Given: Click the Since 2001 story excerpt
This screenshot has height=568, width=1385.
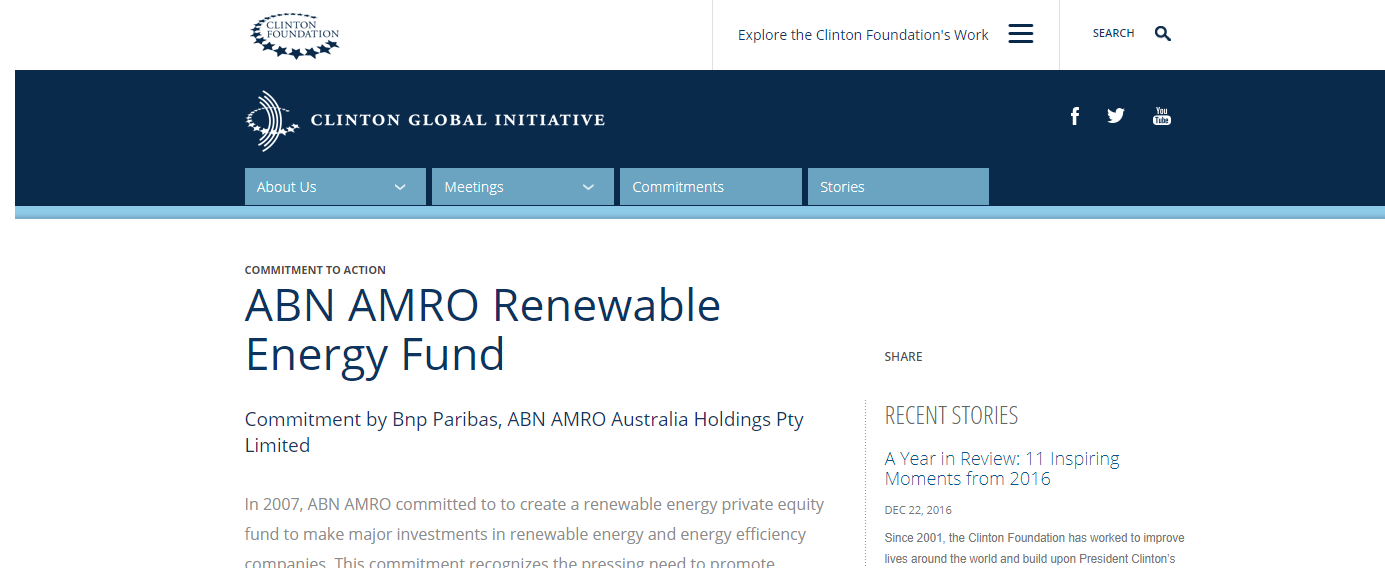Looking at the screenshot, I should [1034, 548].
